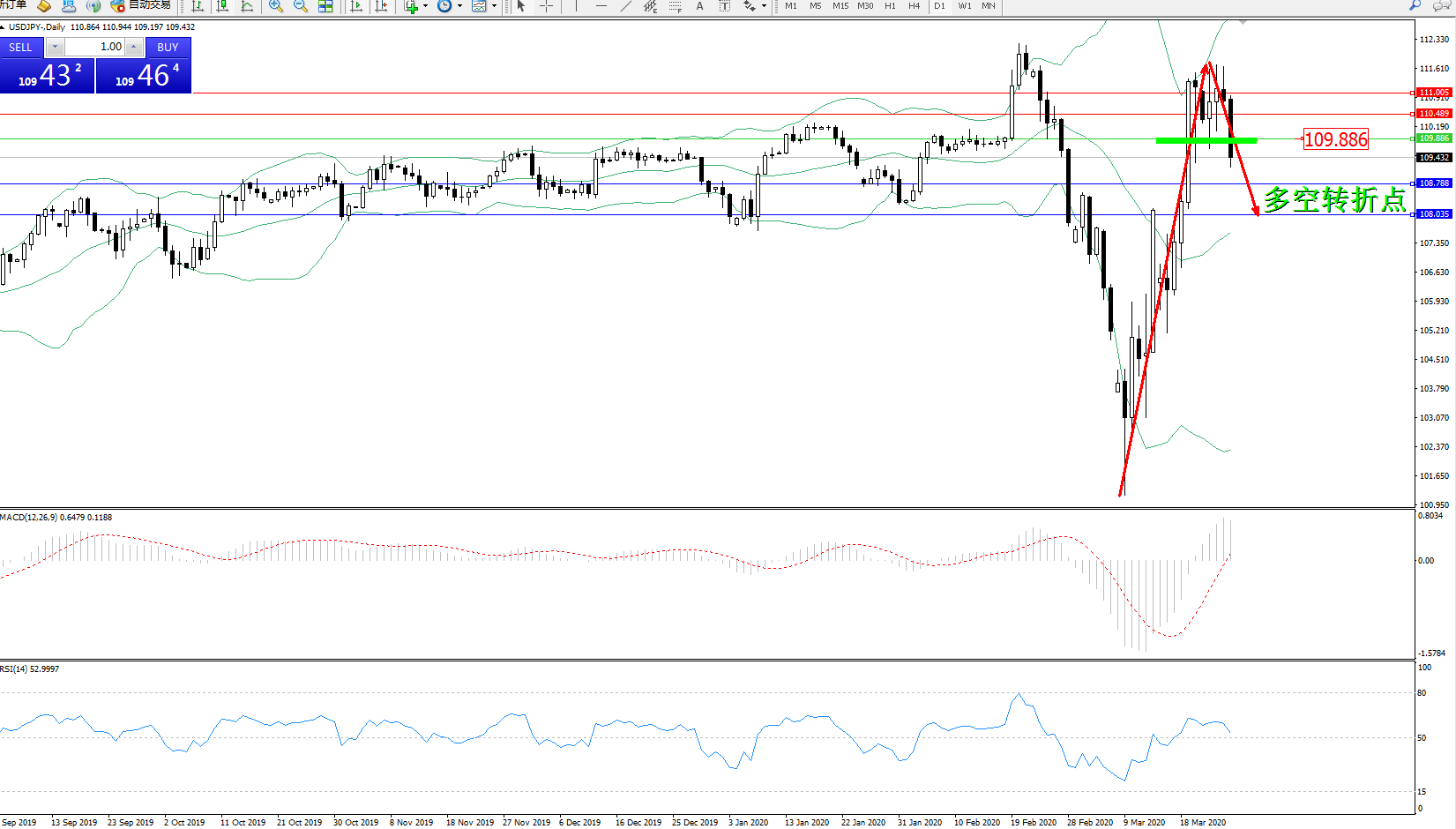The image size is (1456, 829).
Task: Select the text label 'A' tool
Action: tap(700, 6)
